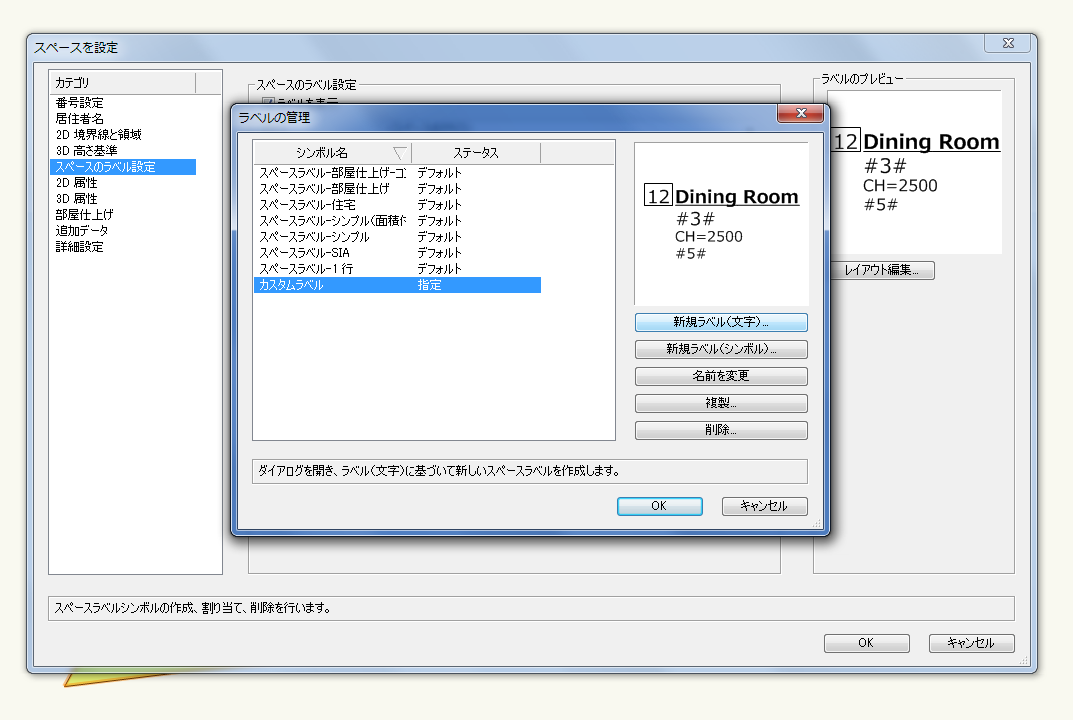Image resolution: width=1073 pixels, height=720 pixels.
Task: Open レイアウト編集... under the label preview
Action: pos(881,270)
